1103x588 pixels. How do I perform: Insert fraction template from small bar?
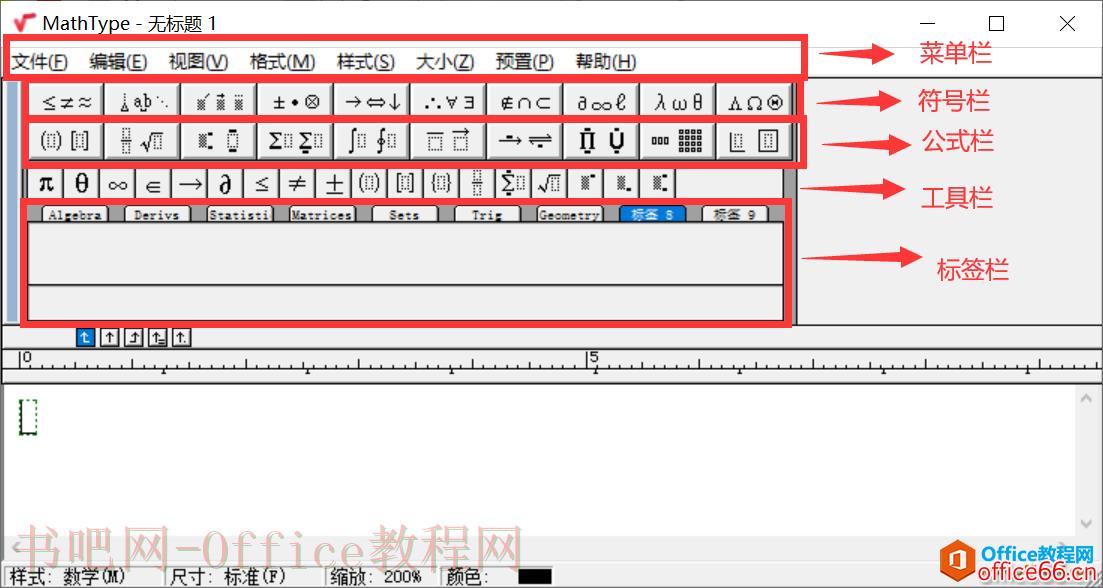coord(477,184)
